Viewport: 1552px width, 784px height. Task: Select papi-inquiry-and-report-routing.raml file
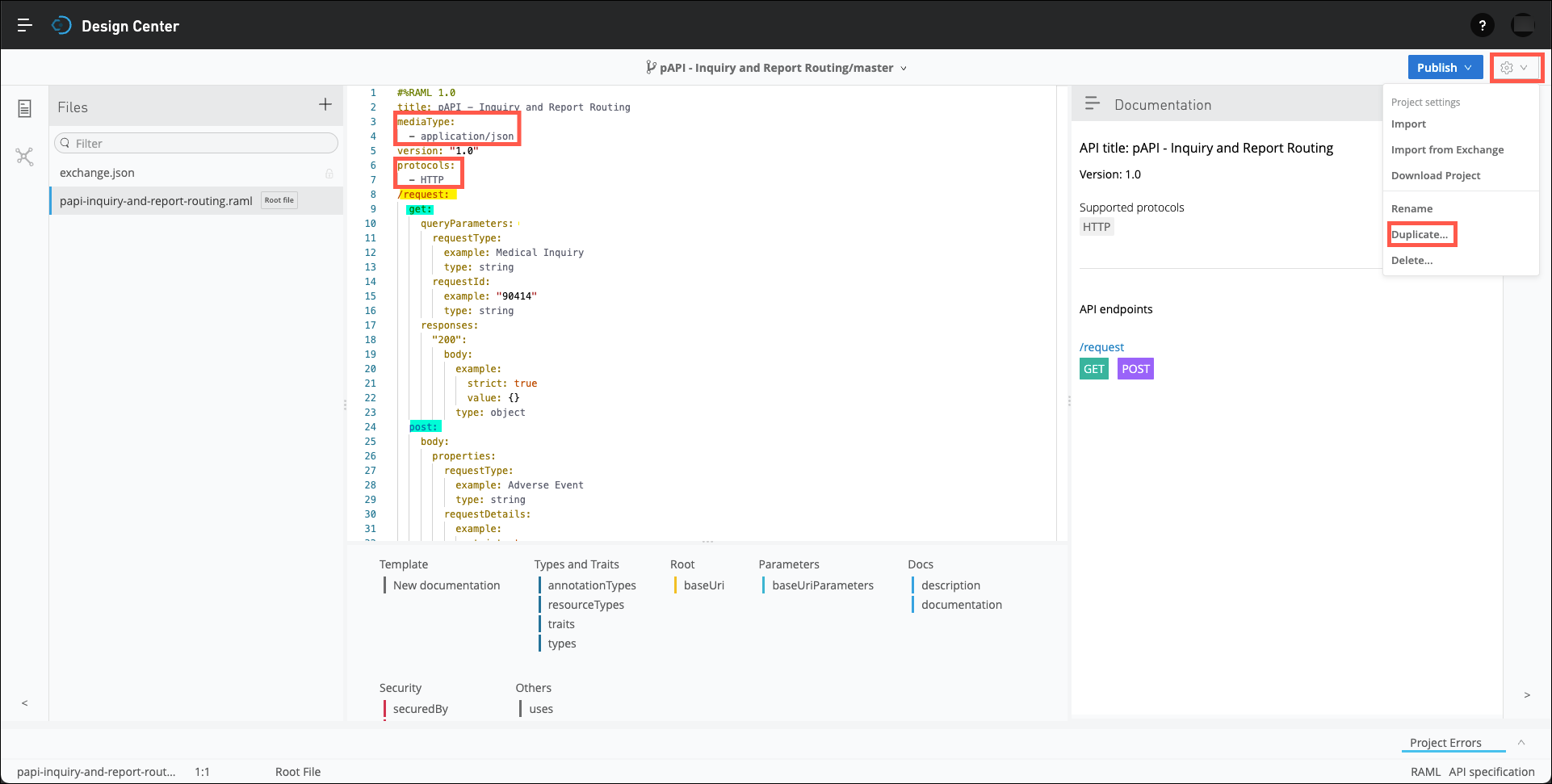(156, 200)
